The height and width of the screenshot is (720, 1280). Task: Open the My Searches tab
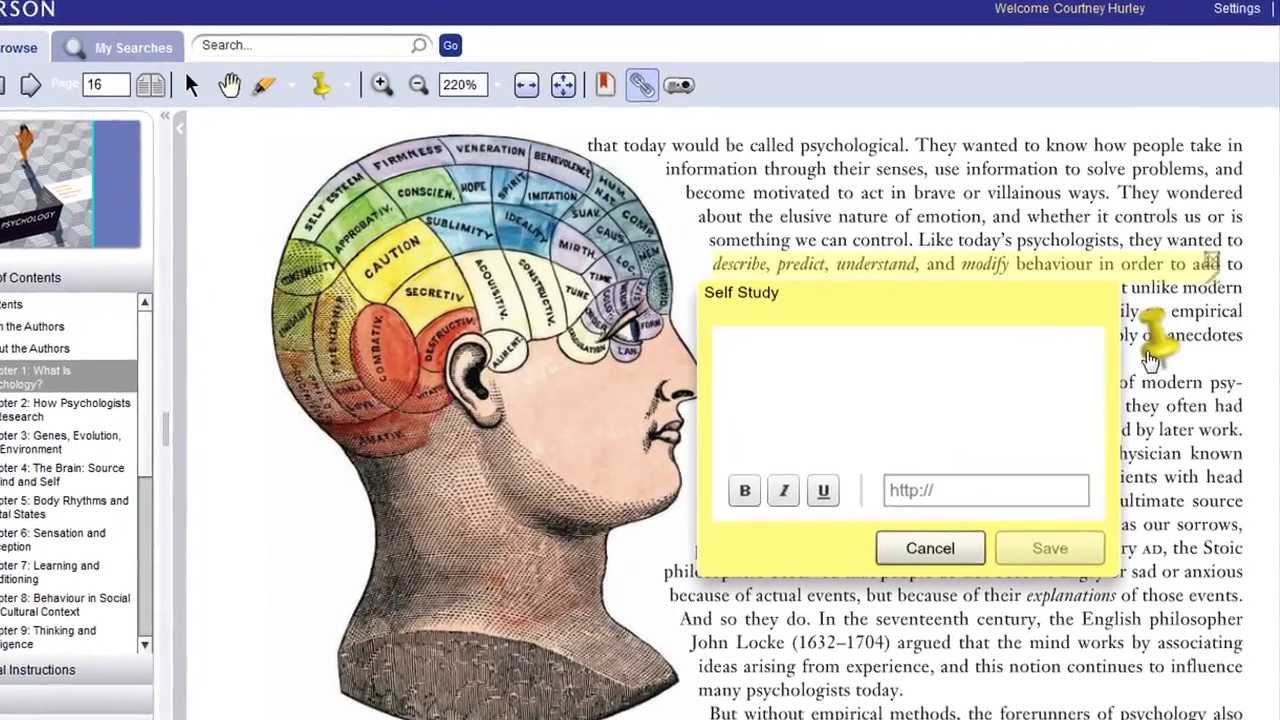[119, 48]
